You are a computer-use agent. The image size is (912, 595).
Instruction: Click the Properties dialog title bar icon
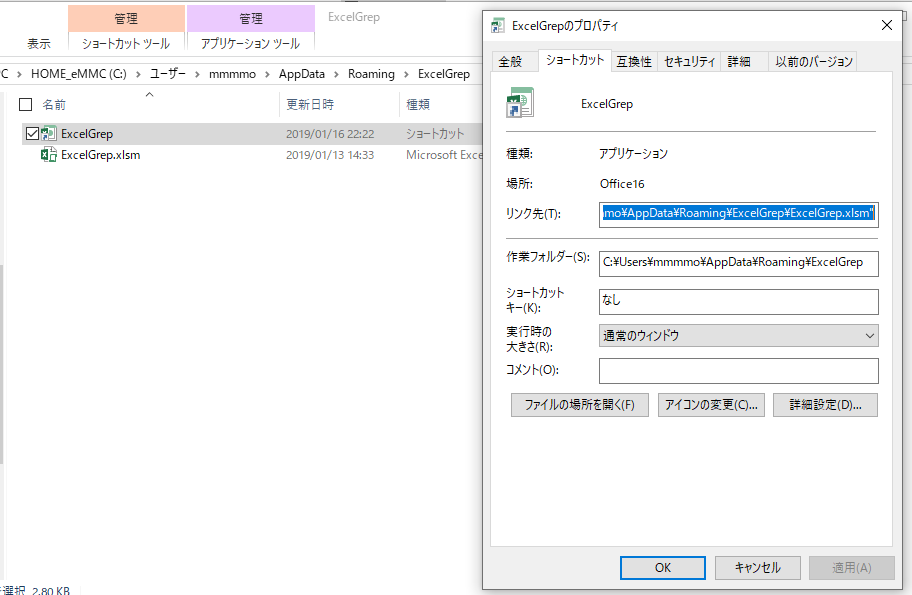click(498, 25)
